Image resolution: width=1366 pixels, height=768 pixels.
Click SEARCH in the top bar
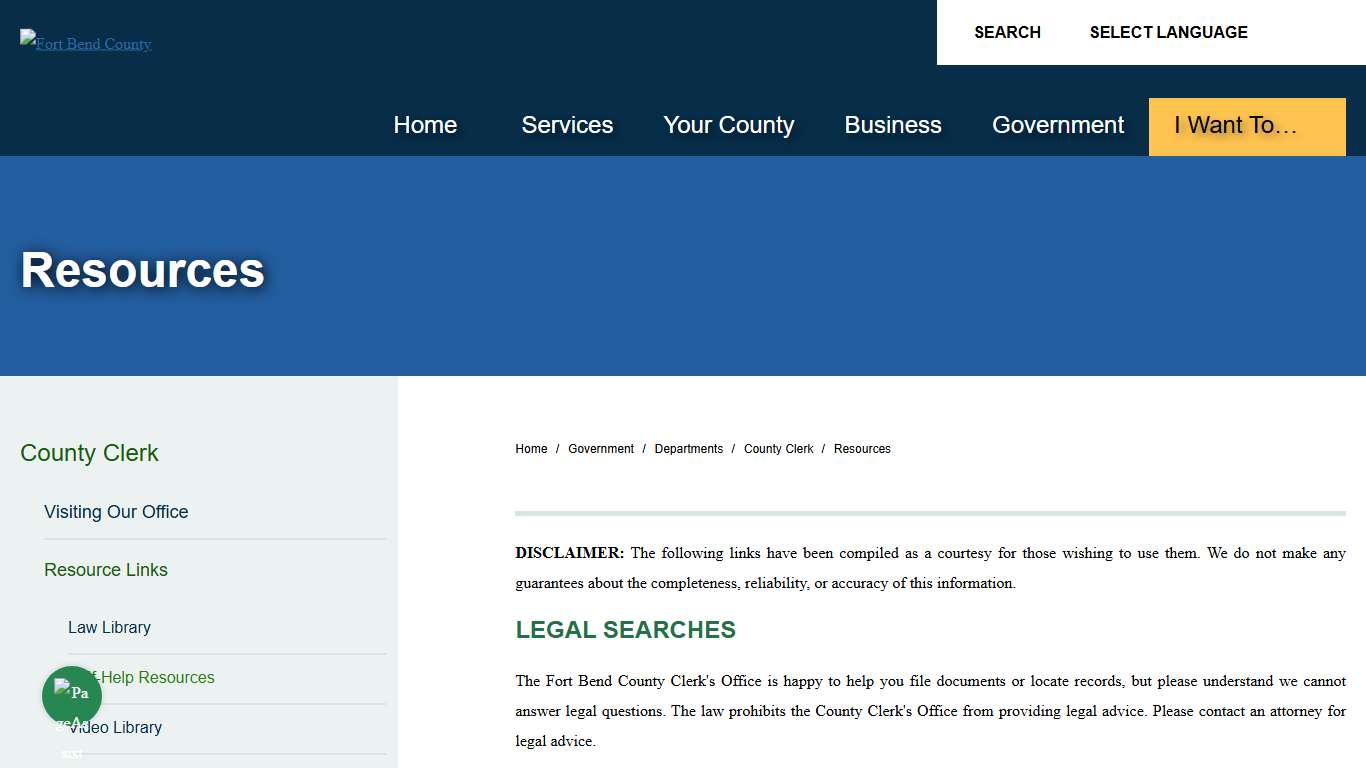1007,32
